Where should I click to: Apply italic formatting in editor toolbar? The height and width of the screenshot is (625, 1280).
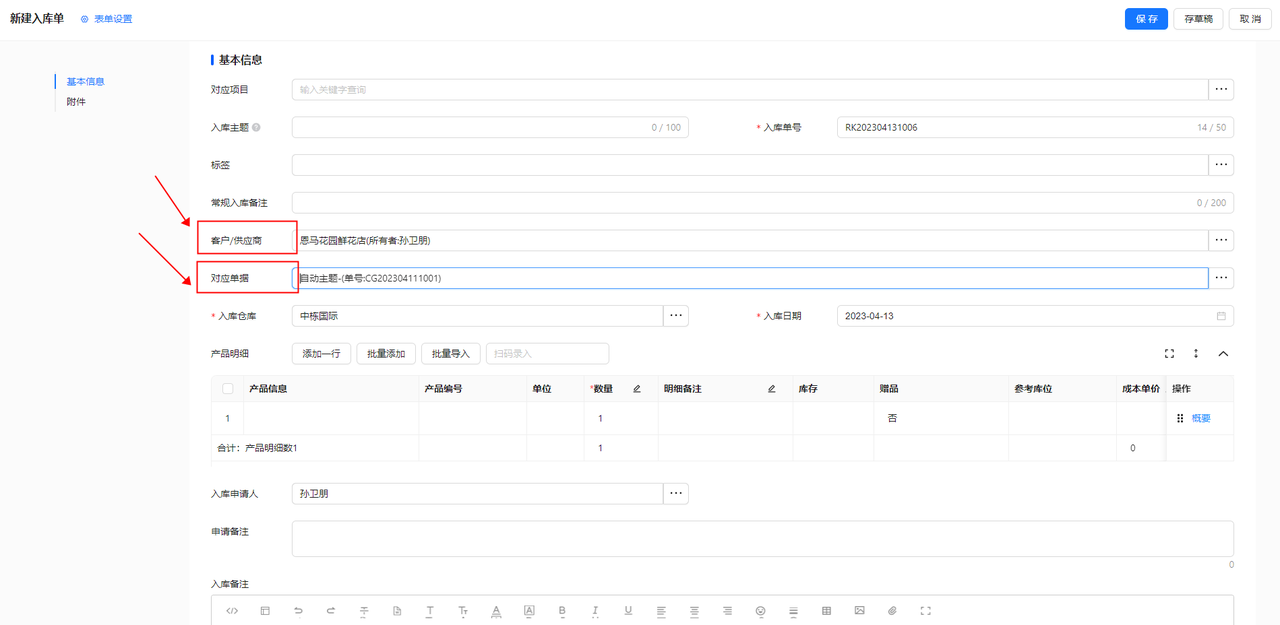pyautogui.click(x=595, y=610)
